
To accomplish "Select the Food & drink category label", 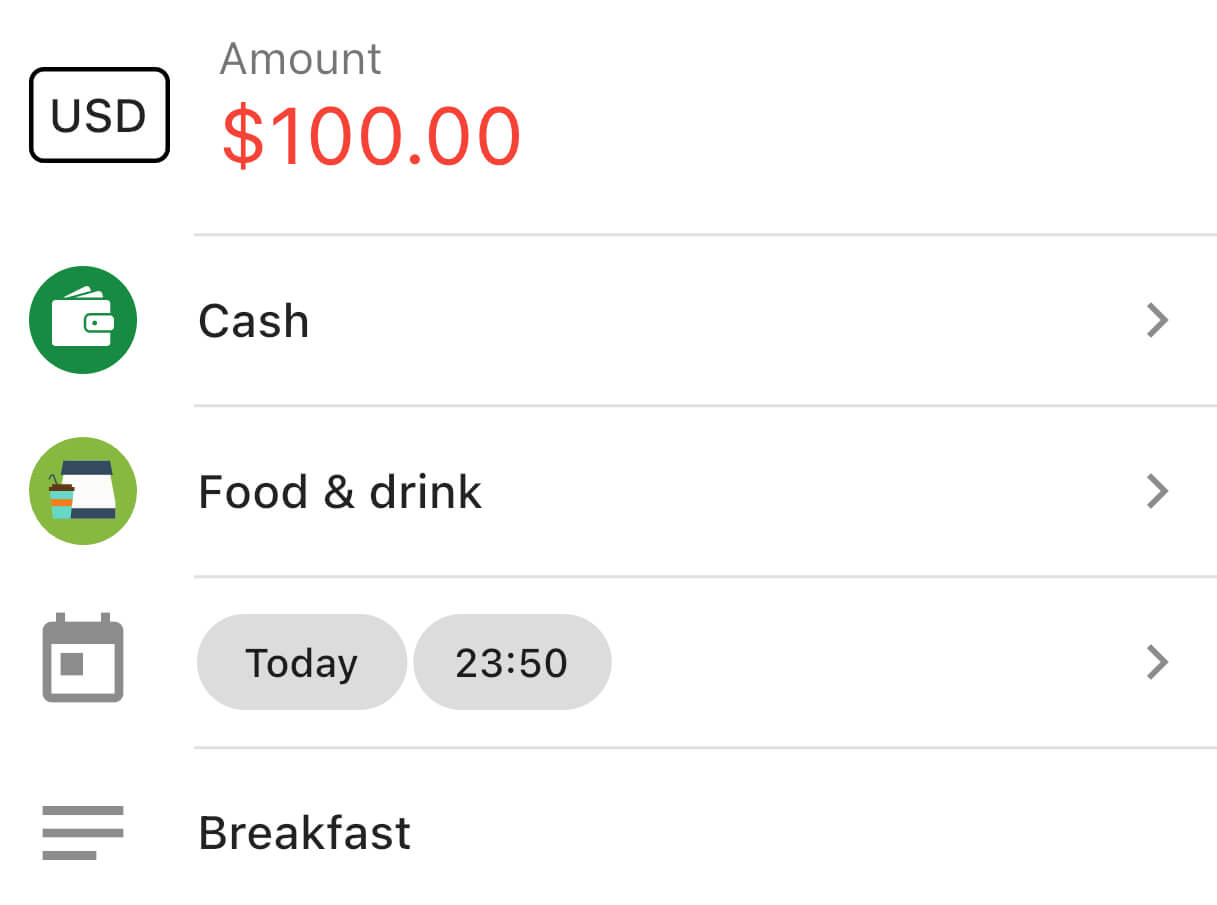I will tap(340, 492).
